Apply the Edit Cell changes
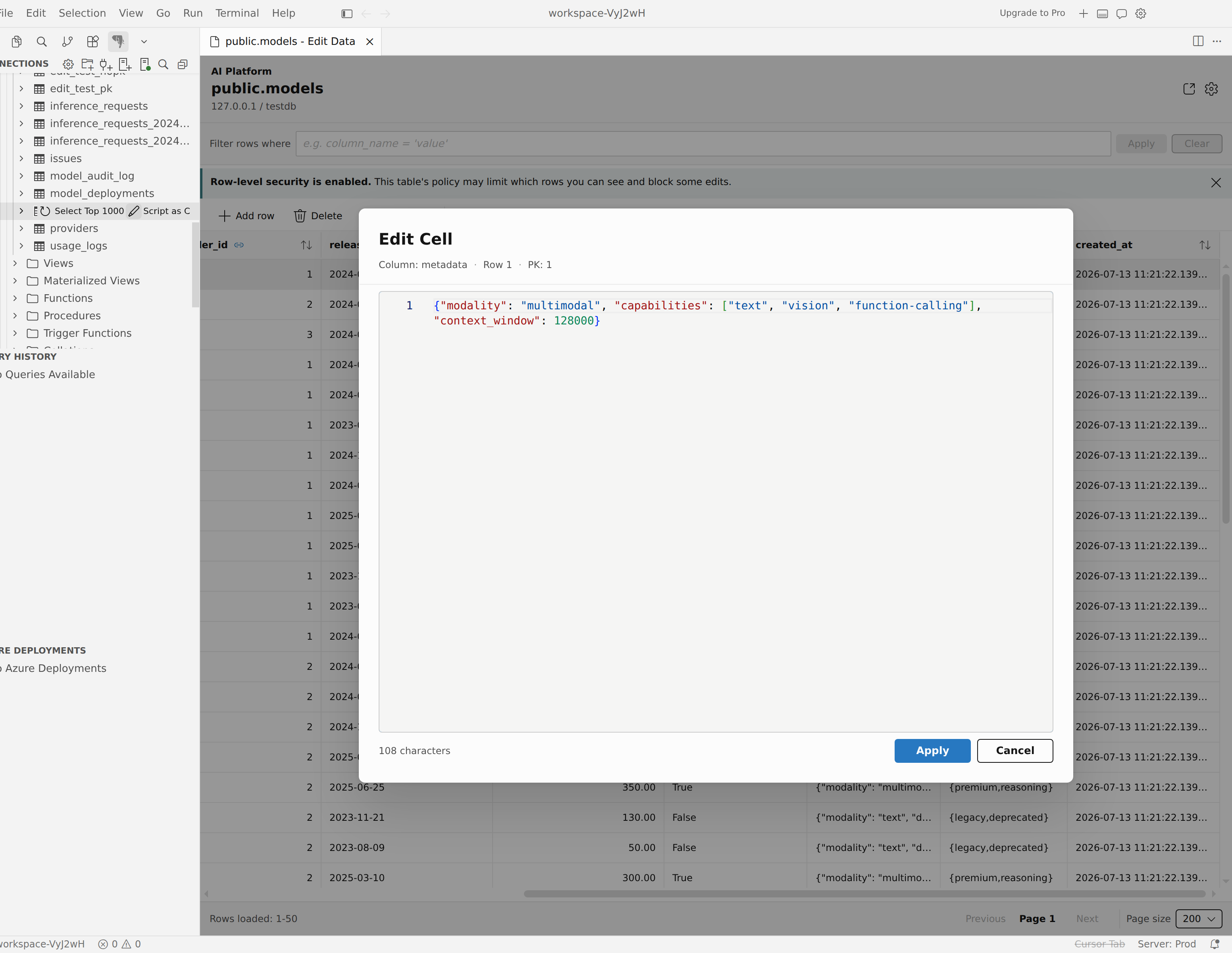 932,750
